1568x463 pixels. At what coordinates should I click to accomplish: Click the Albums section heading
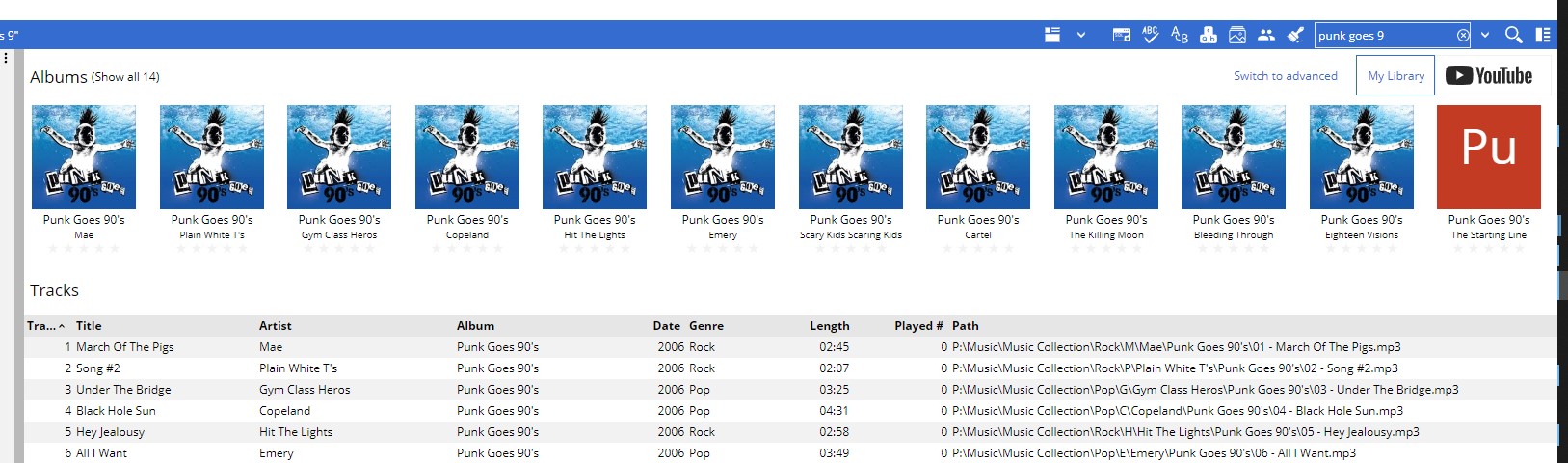click(59, 77)
